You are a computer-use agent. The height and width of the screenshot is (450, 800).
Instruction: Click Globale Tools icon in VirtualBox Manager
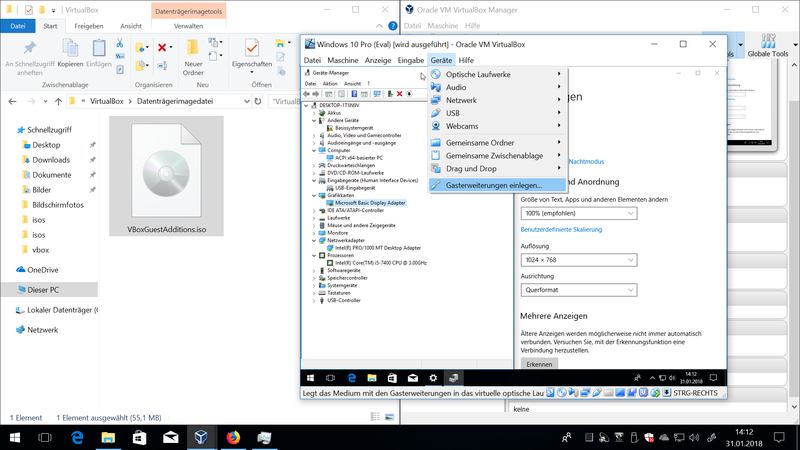click(768, 41)
